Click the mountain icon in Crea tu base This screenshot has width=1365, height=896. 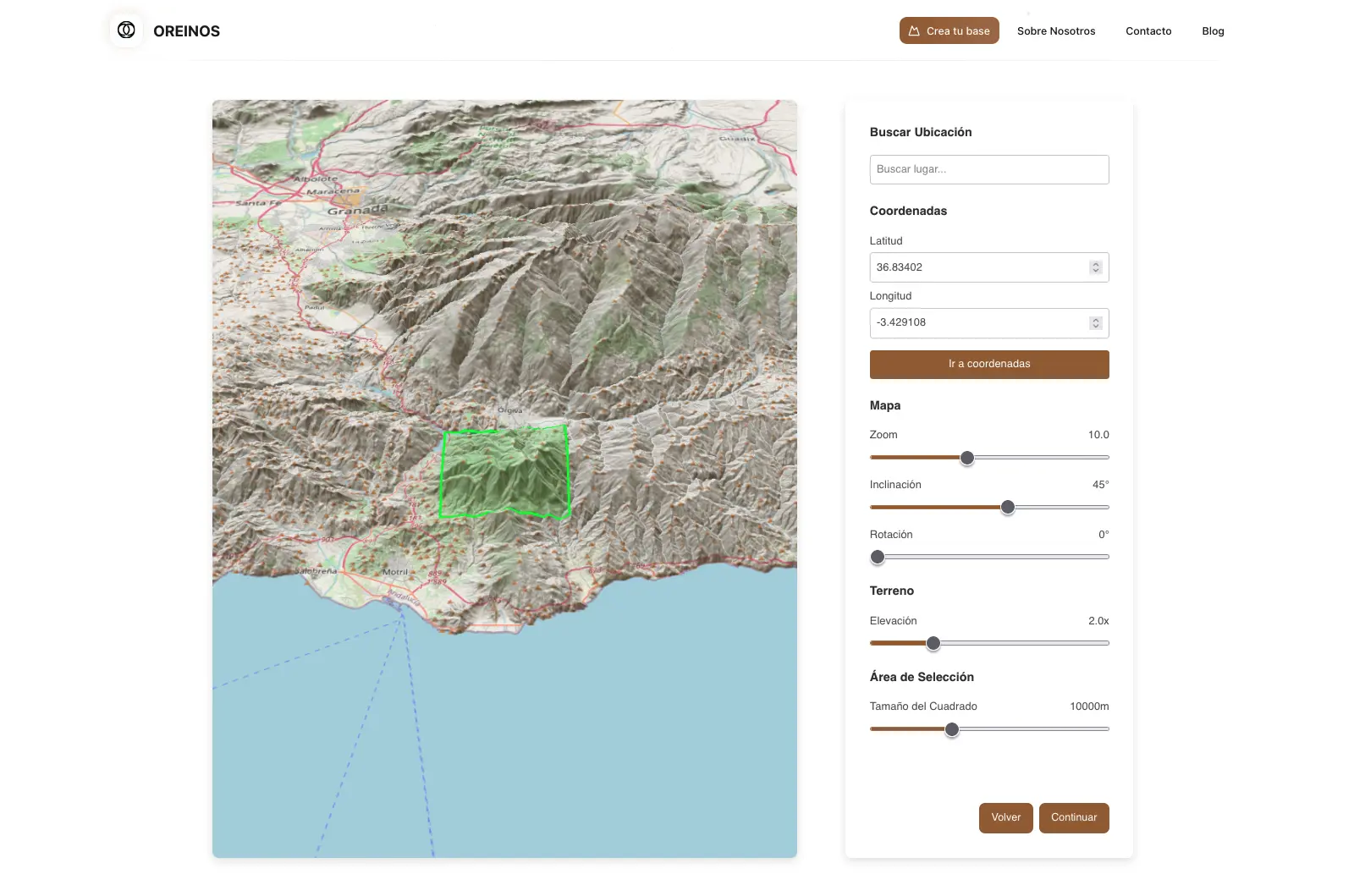click(914, 31)
